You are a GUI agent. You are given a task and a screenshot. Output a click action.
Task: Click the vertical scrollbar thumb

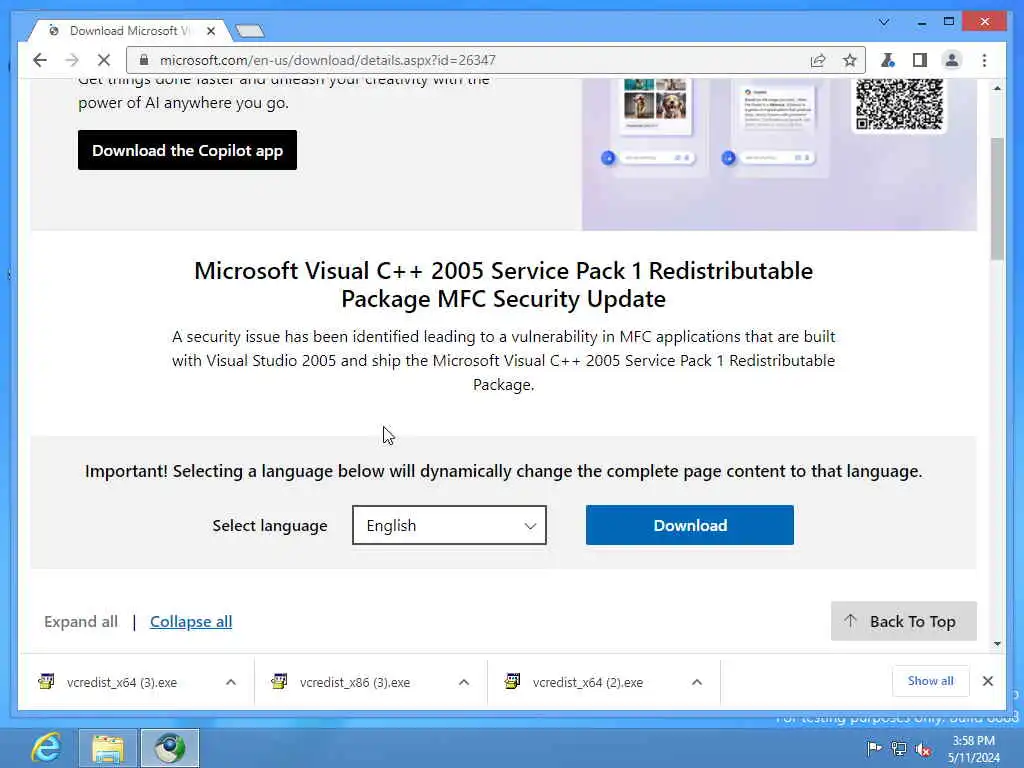point(997,199)
